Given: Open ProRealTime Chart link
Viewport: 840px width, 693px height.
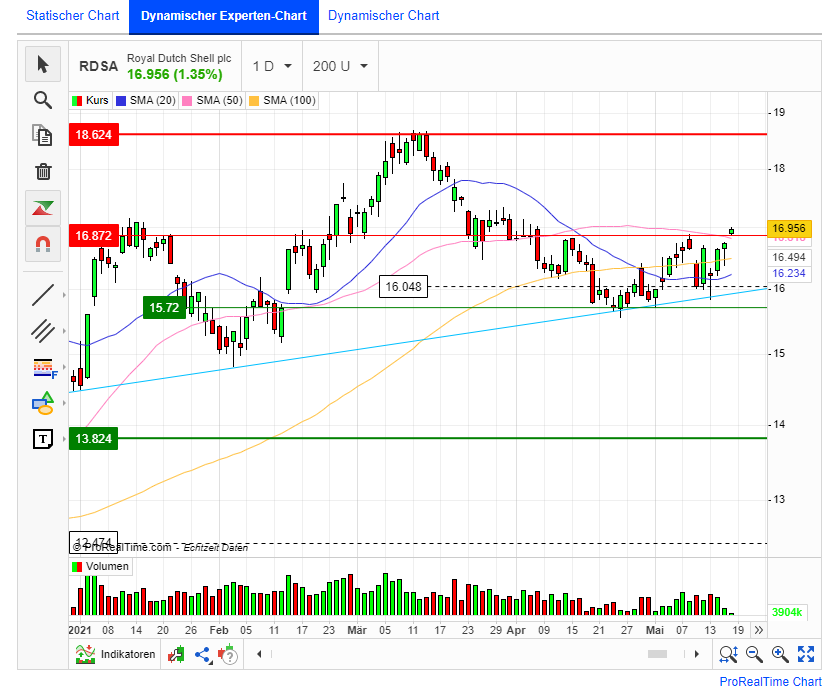Looking at the screenshot, I should click(770, 681).
